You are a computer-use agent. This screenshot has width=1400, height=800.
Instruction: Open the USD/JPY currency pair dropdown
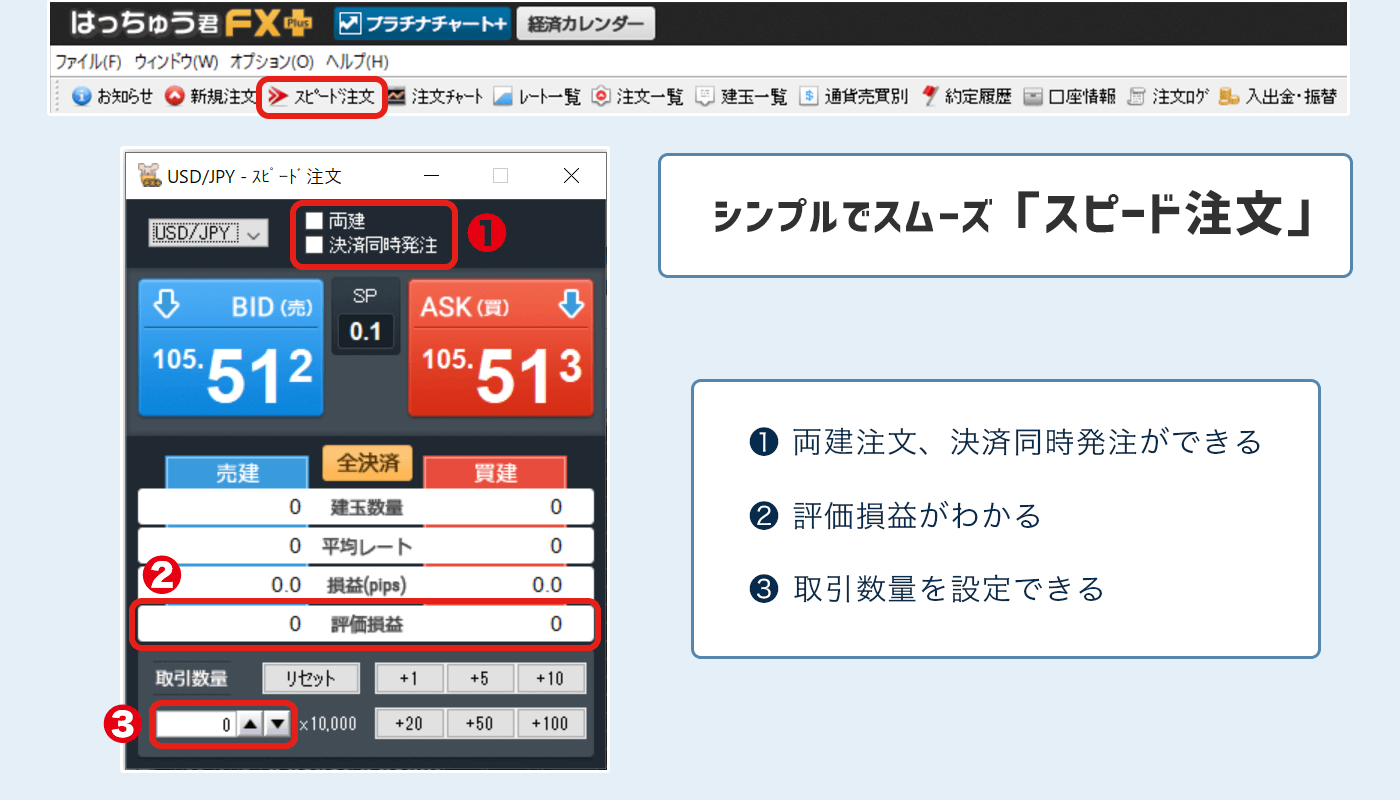coord(208,233)
